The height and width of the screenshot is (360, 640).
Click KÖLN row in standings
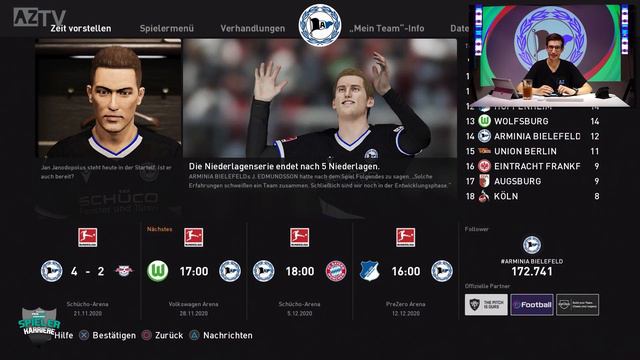tap(533, 196)
